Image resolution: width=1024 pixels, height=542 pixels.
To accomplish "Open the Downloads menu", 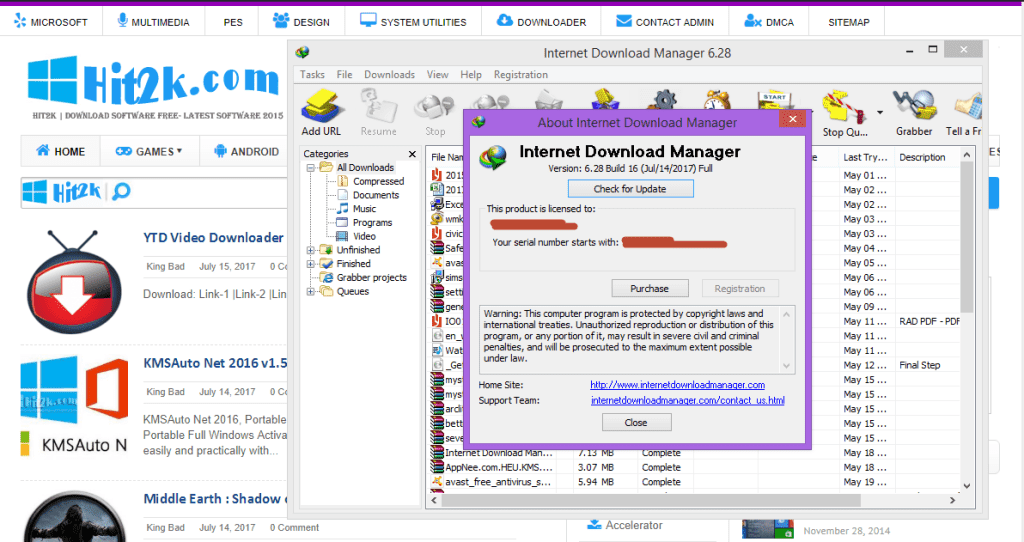I will (x=389, y=74).
